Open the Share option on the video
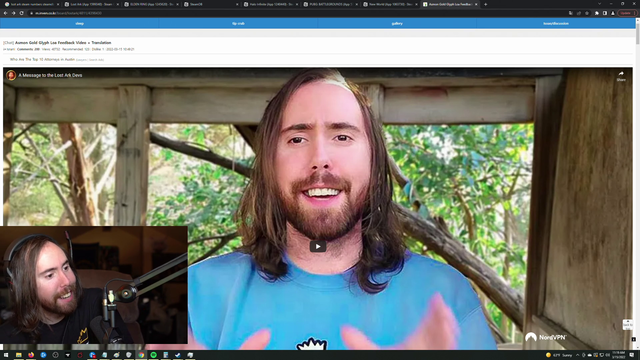This screenshot has height=360, width=640. point(621,76)
